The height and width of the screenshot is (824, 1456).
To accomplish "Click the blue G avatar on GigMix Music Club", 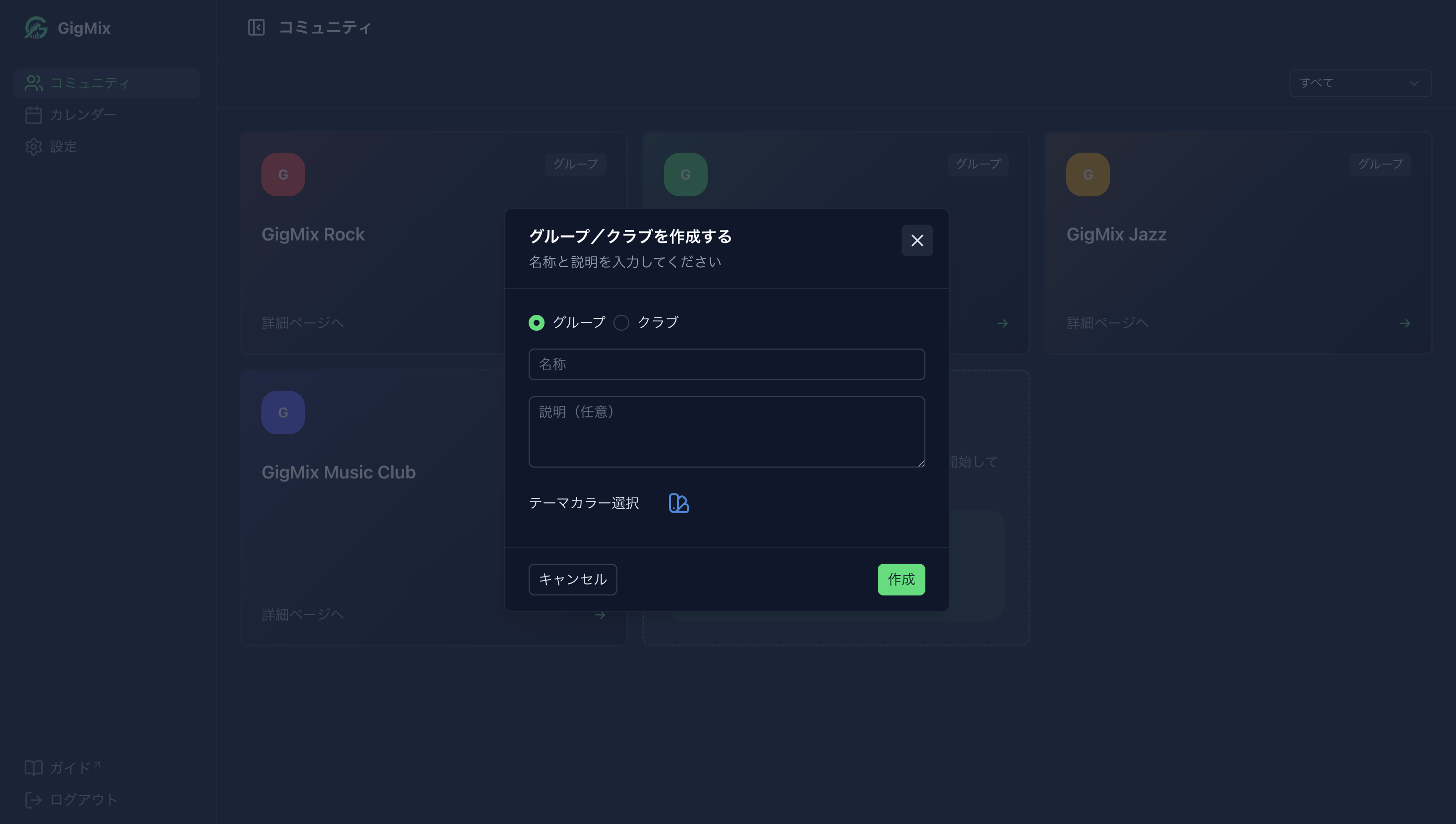I will coord(283,412).
